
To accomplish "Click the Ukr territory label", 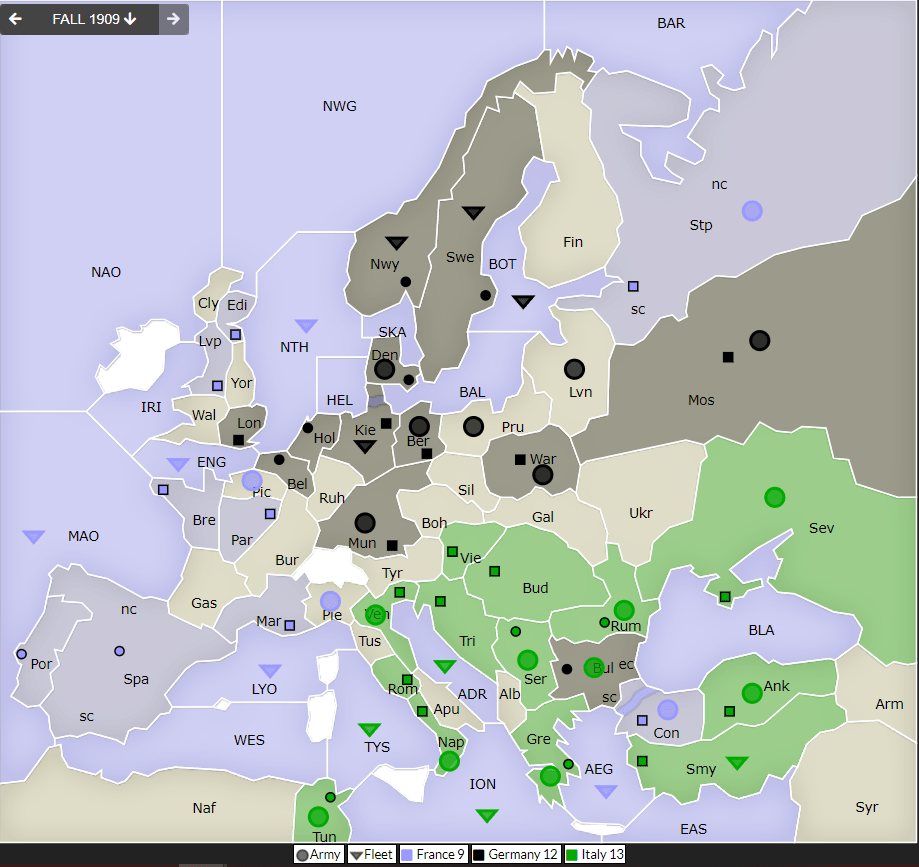I will [641, 513].
